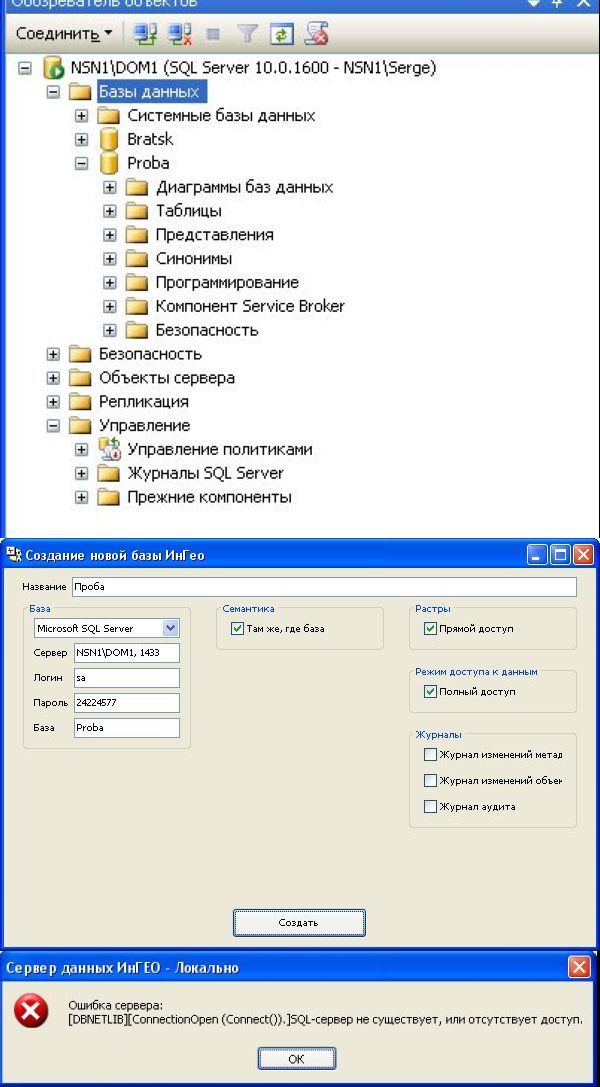Click the Представления folder icon
The height and width of the screenshot is (1087, 600).
click(137, 235)
